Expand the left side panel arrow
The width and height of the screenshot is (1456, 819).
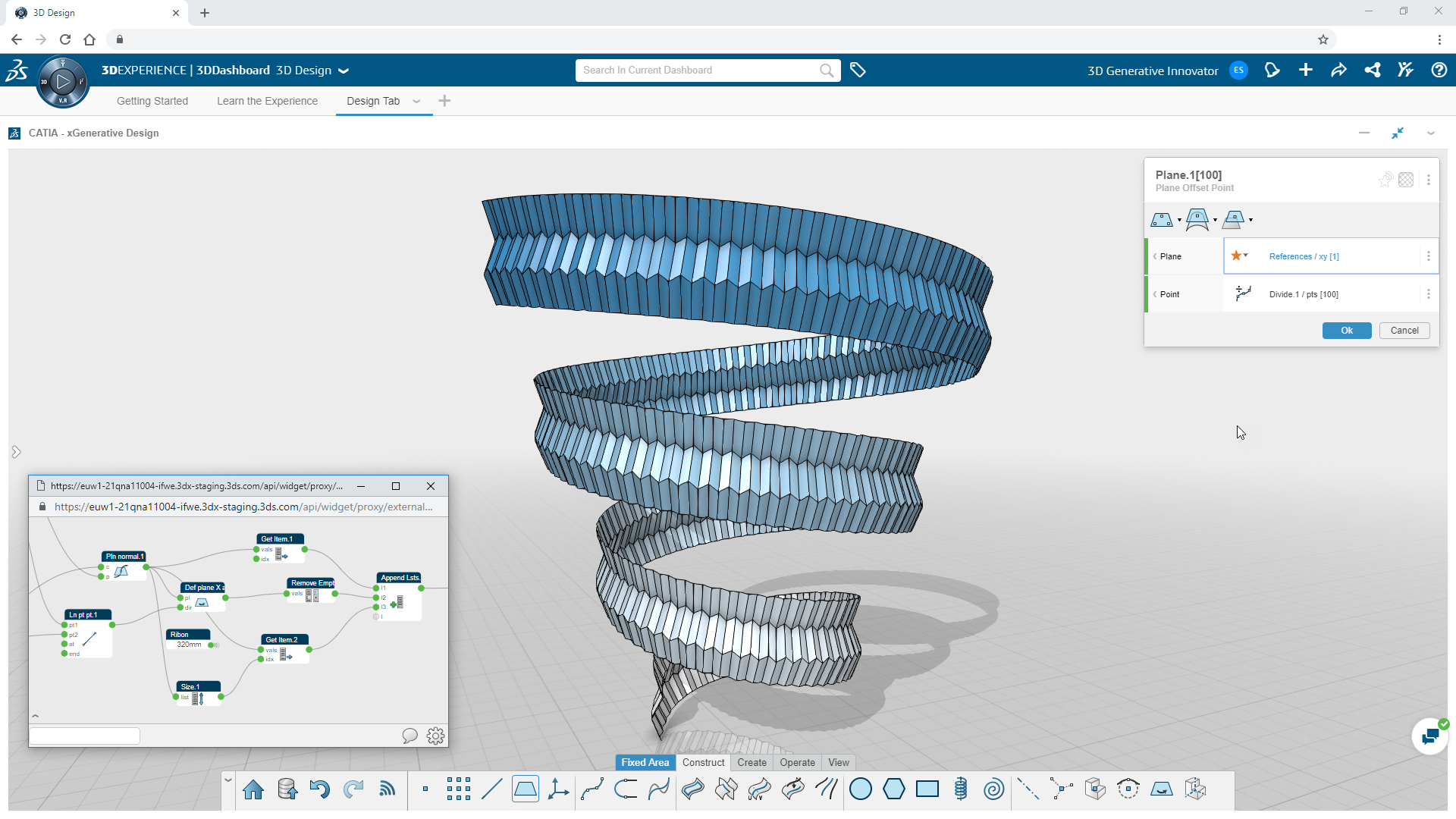[16, 452]
